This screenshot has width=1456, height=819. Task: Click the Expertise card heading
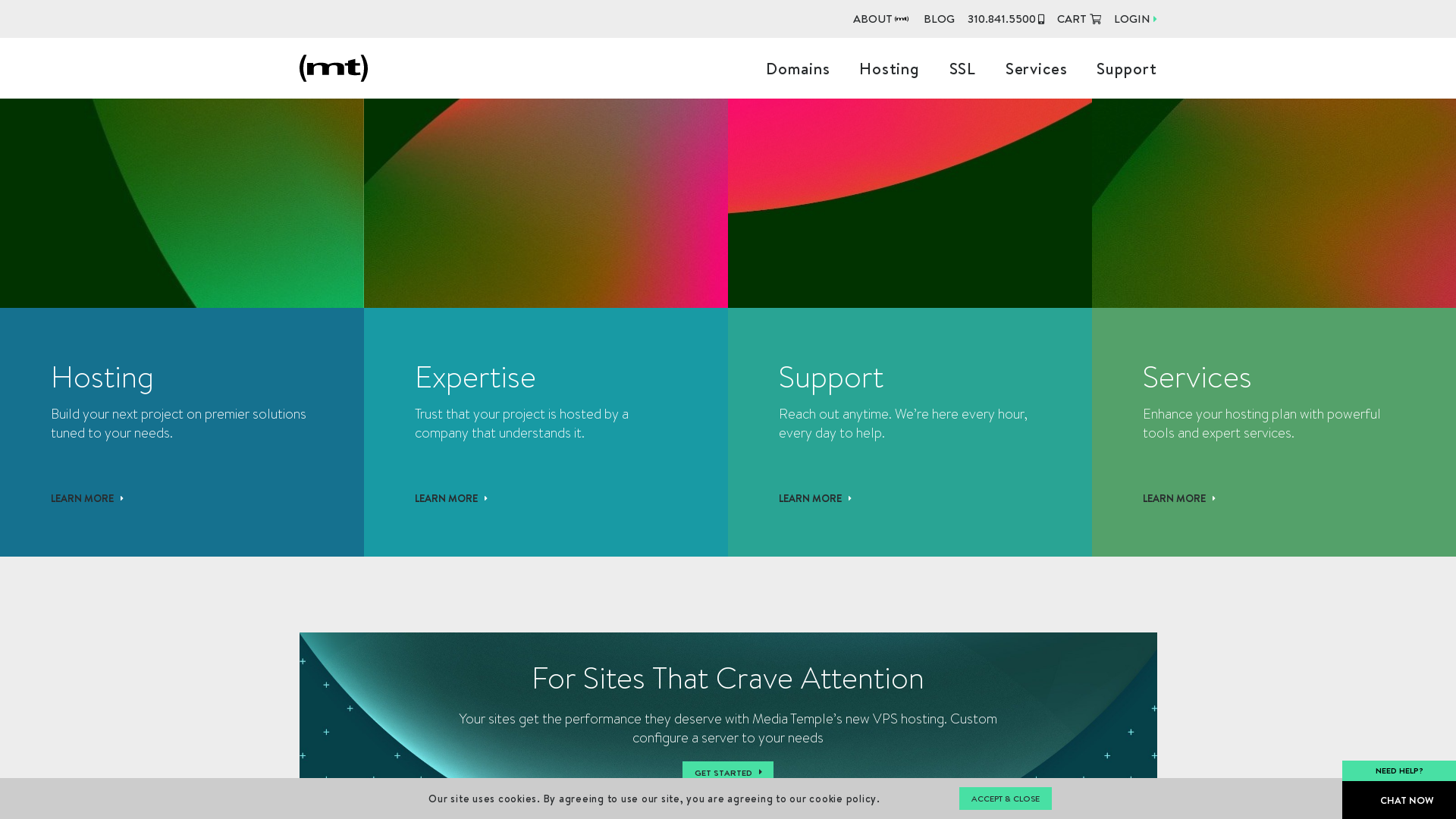(x=475, y=377)
